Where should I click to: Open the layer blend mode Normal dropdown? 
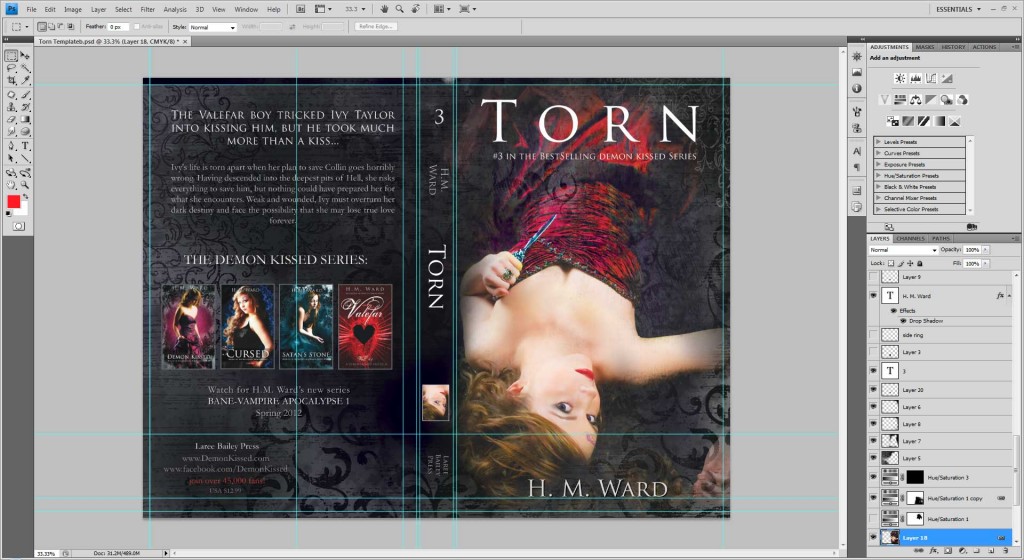903,250
